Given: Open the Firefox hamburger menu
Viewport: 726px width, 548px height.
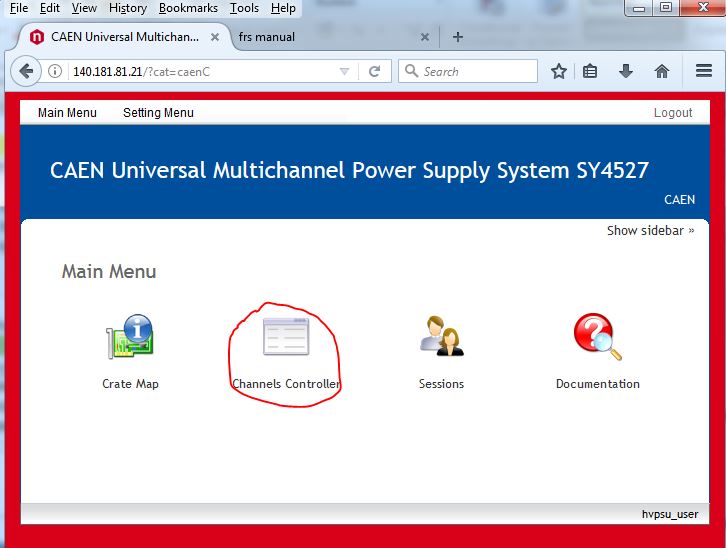Looking at the screenshot, I should 703,71.
